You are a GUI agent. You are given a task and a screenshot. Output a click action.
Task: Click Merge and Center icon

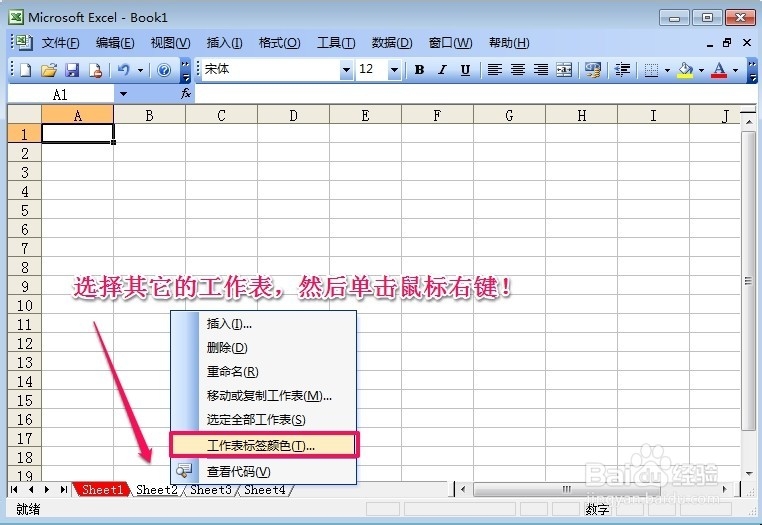564,70
